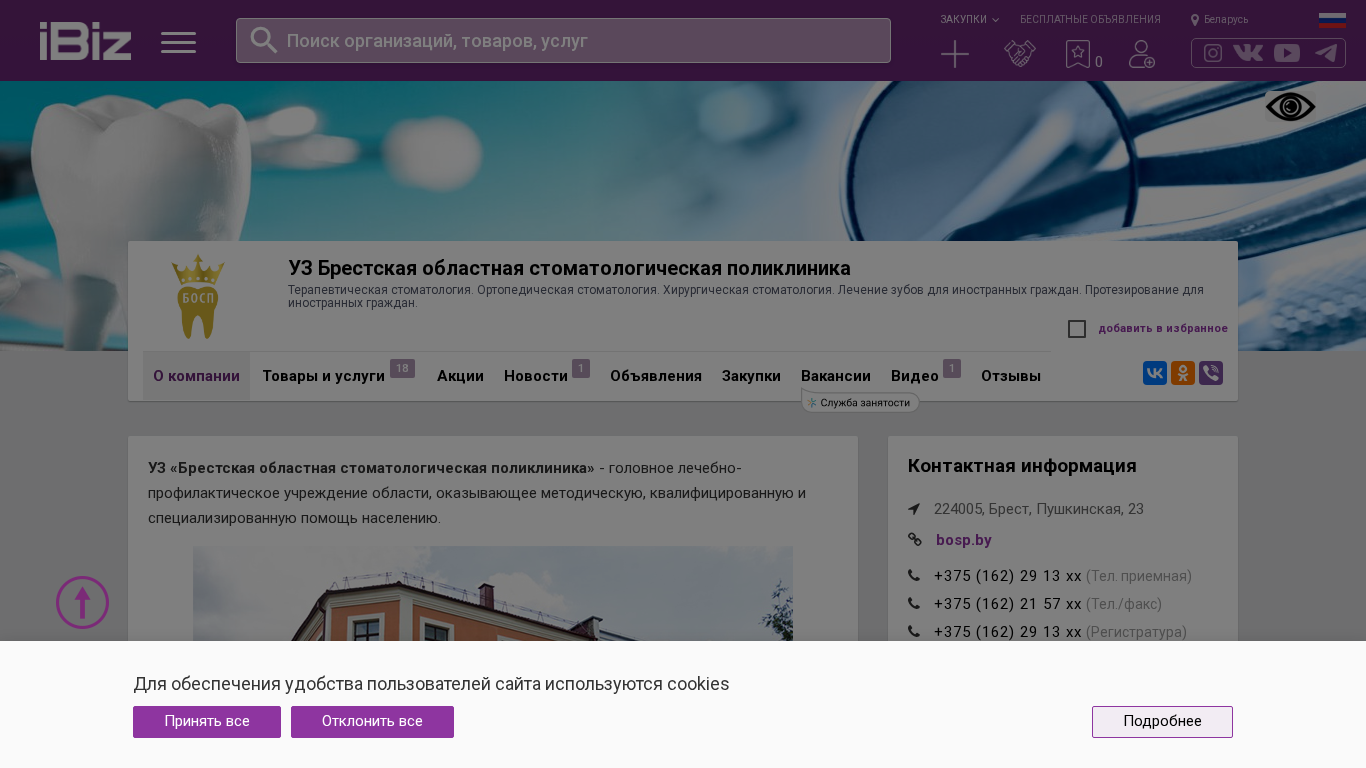The image size is (1366, 768).
Task: Click the location pin next to Беларусь
Action: point(1194,20)
